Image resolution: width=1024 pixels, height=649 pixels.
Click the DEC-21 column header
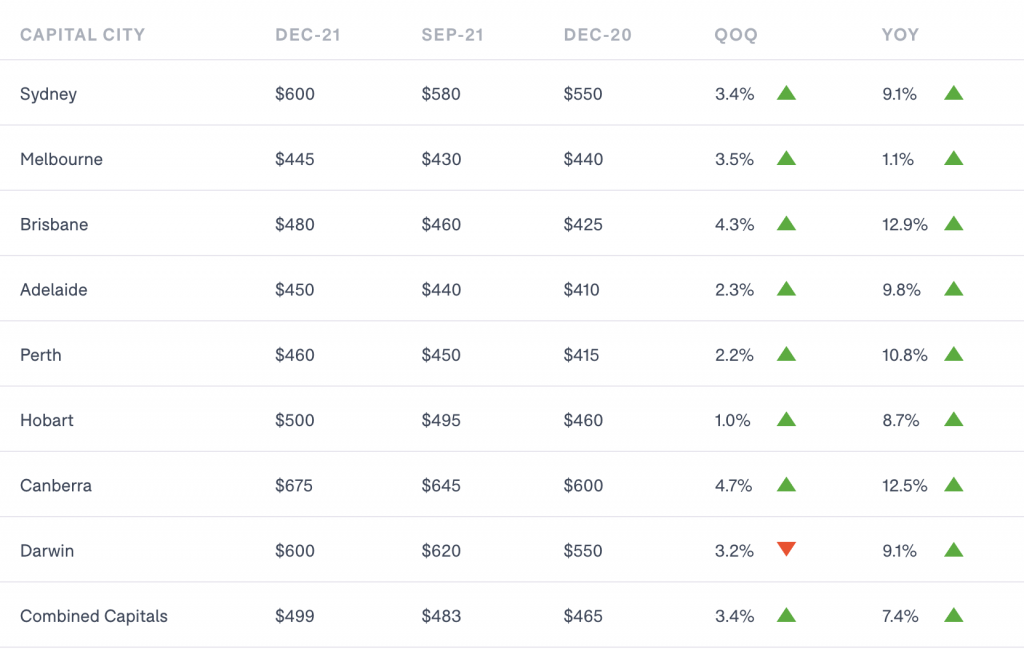(x=308, y=35)
